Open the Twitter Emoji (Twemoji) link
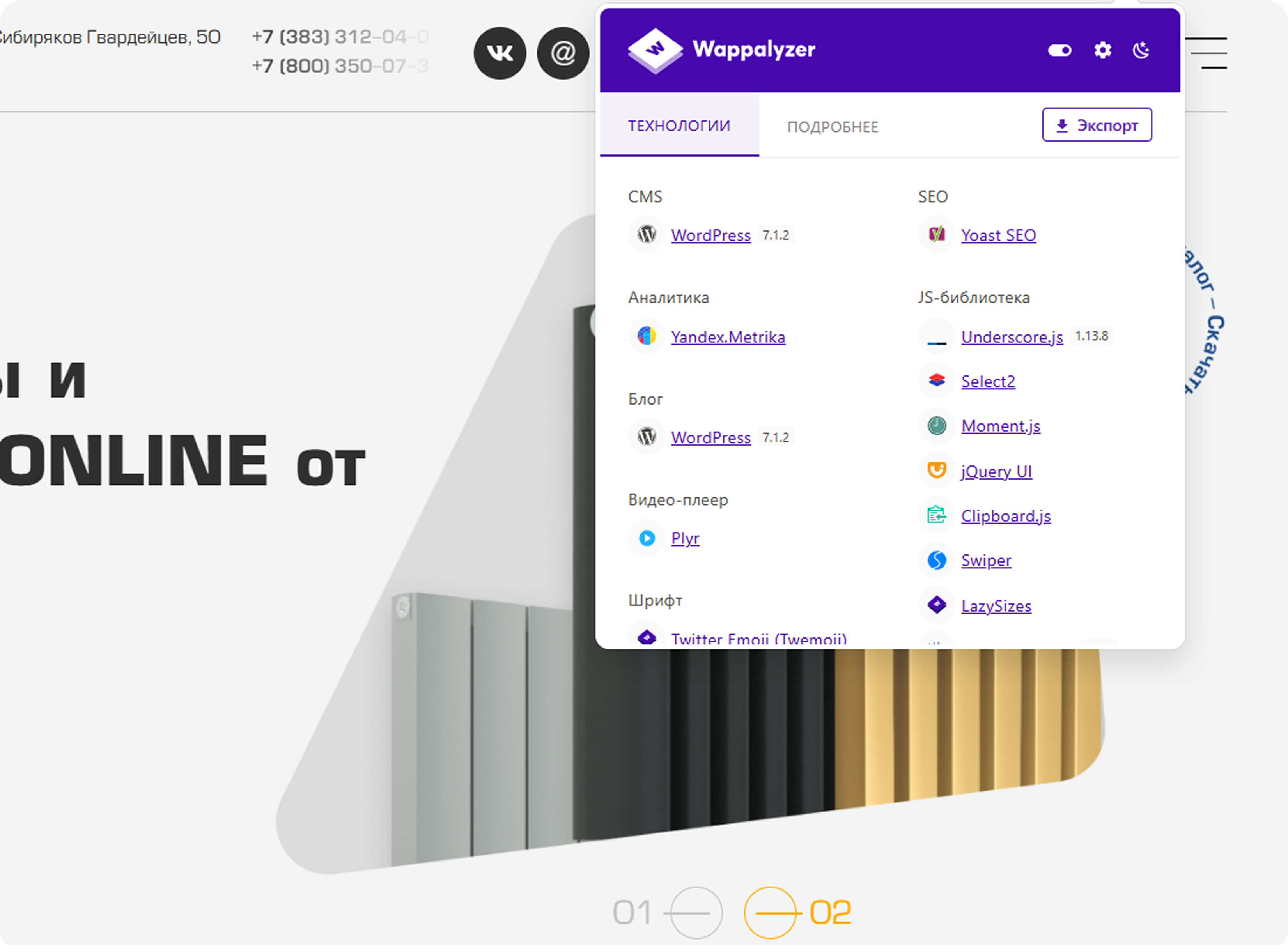The image size is (1288, 952). tap(759, 639)
